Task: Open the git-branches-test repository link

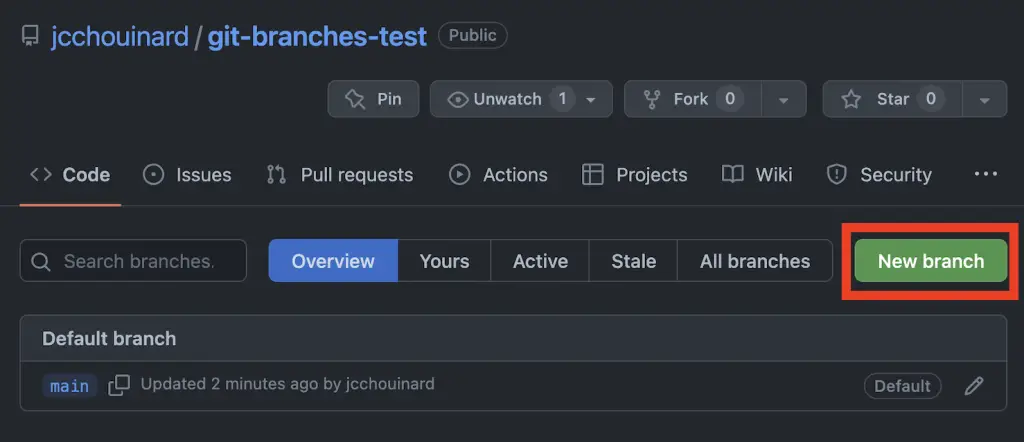Action: [x=317, y=37]
